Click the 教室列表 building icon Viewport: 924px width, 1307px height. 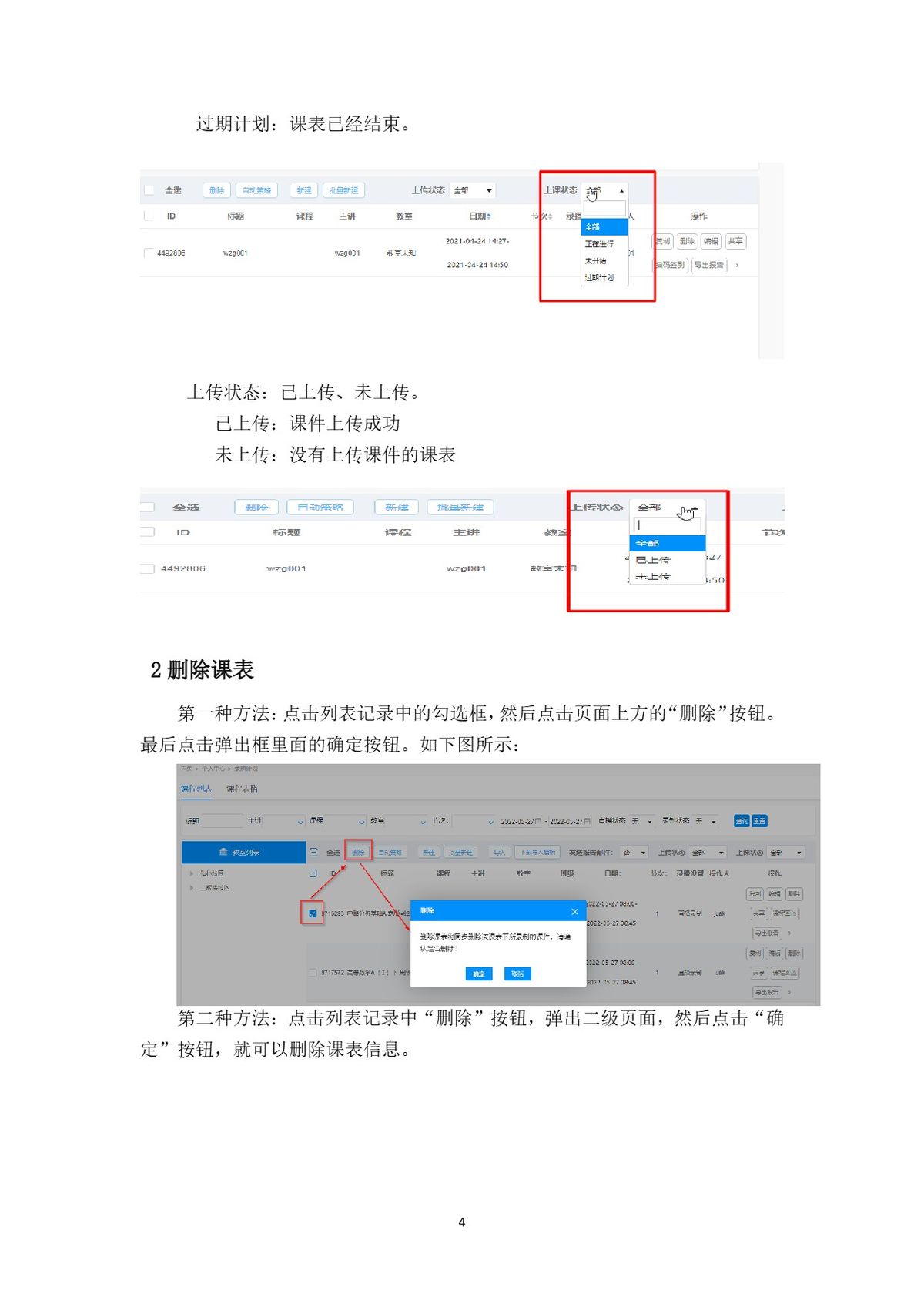pos(223,853)
